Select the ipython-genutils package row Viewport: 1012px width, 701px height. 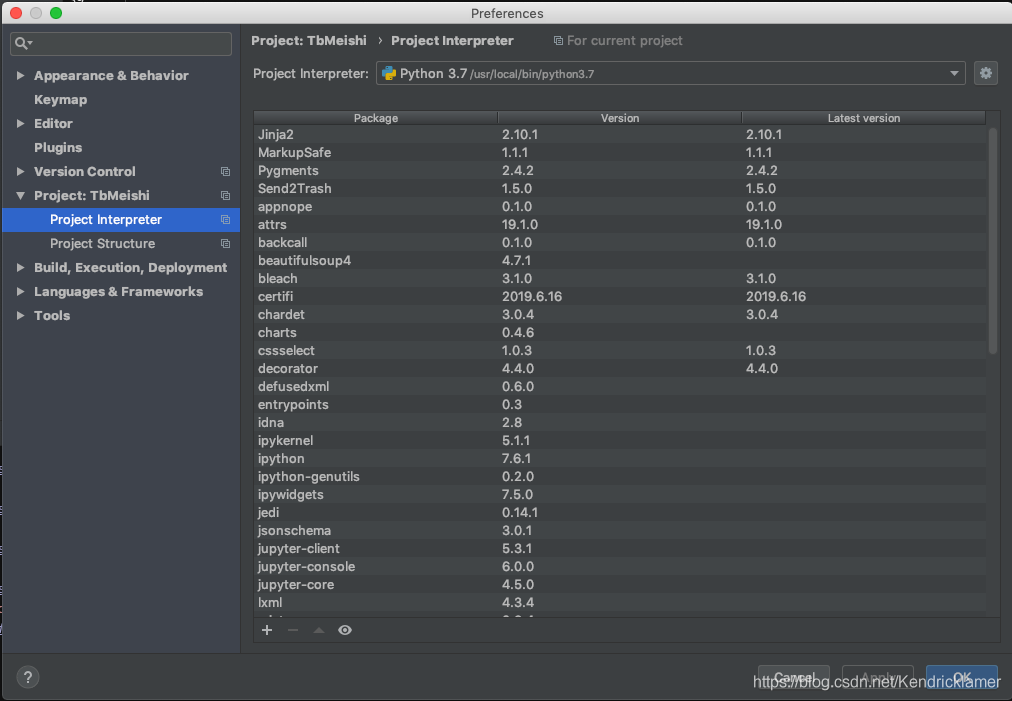coord(620,476)
